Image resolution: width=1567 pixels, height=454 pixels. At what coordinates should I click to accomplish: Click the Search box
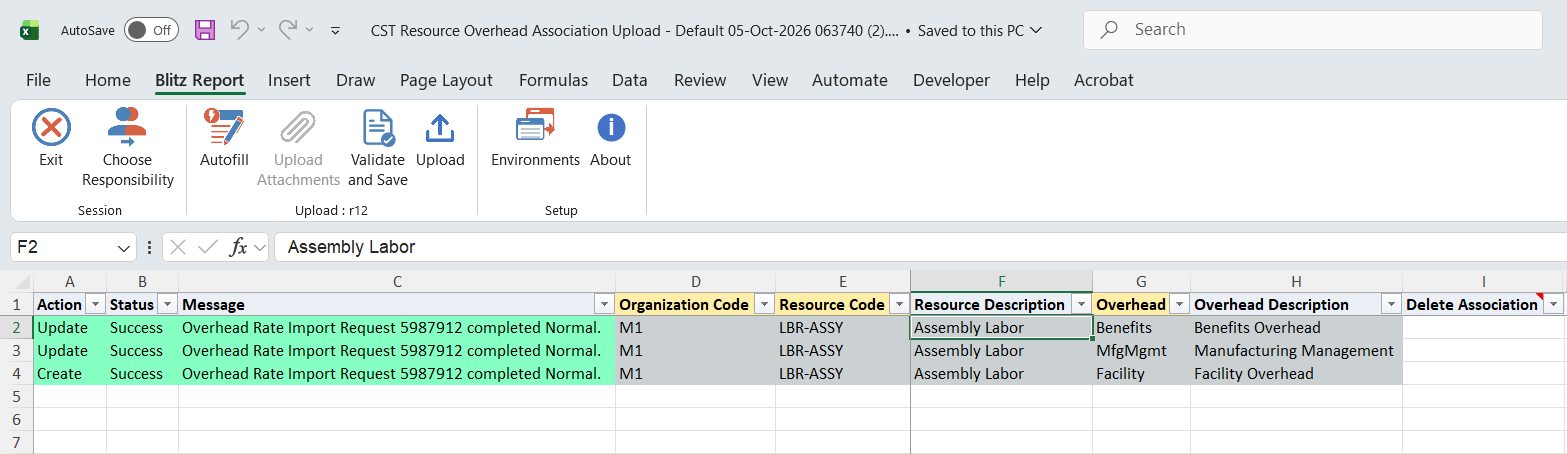[1312, 30]
